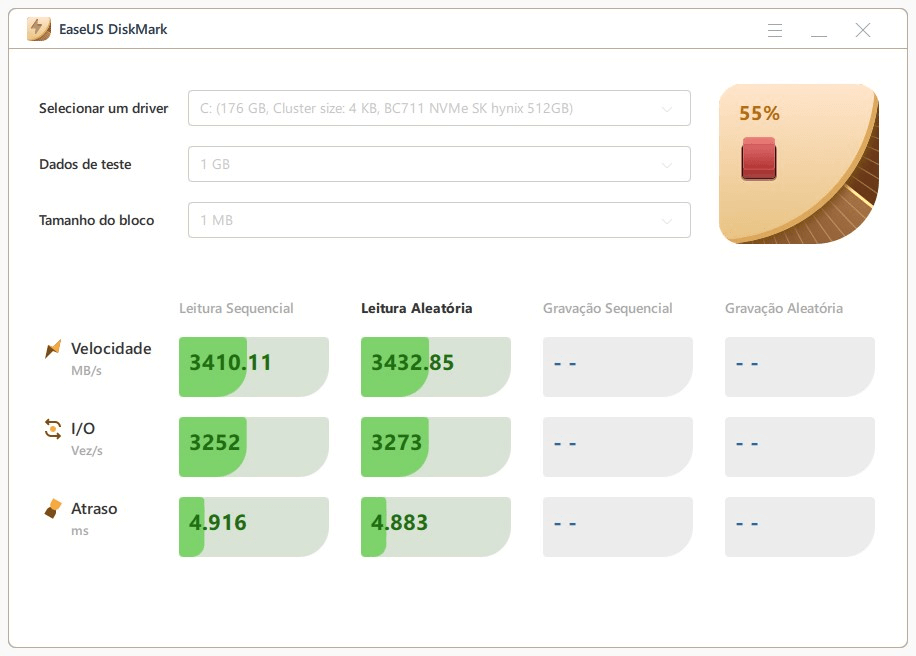Image resolution: width=916 pixels, height=656 pixels.
Task: Open the Tamanho do bloco dropdown
Action: [439, 220]
